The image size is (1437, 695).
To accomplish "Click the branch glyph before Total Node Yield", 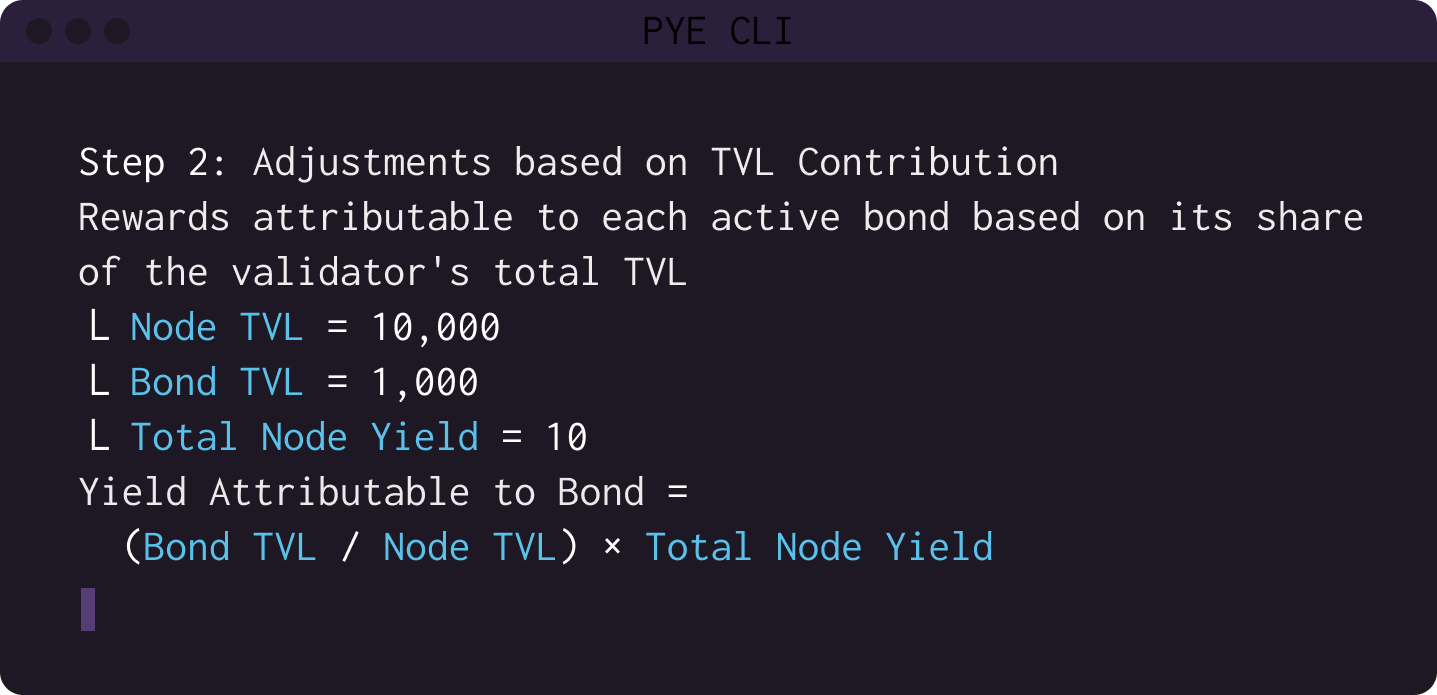I will click(99, 437).
